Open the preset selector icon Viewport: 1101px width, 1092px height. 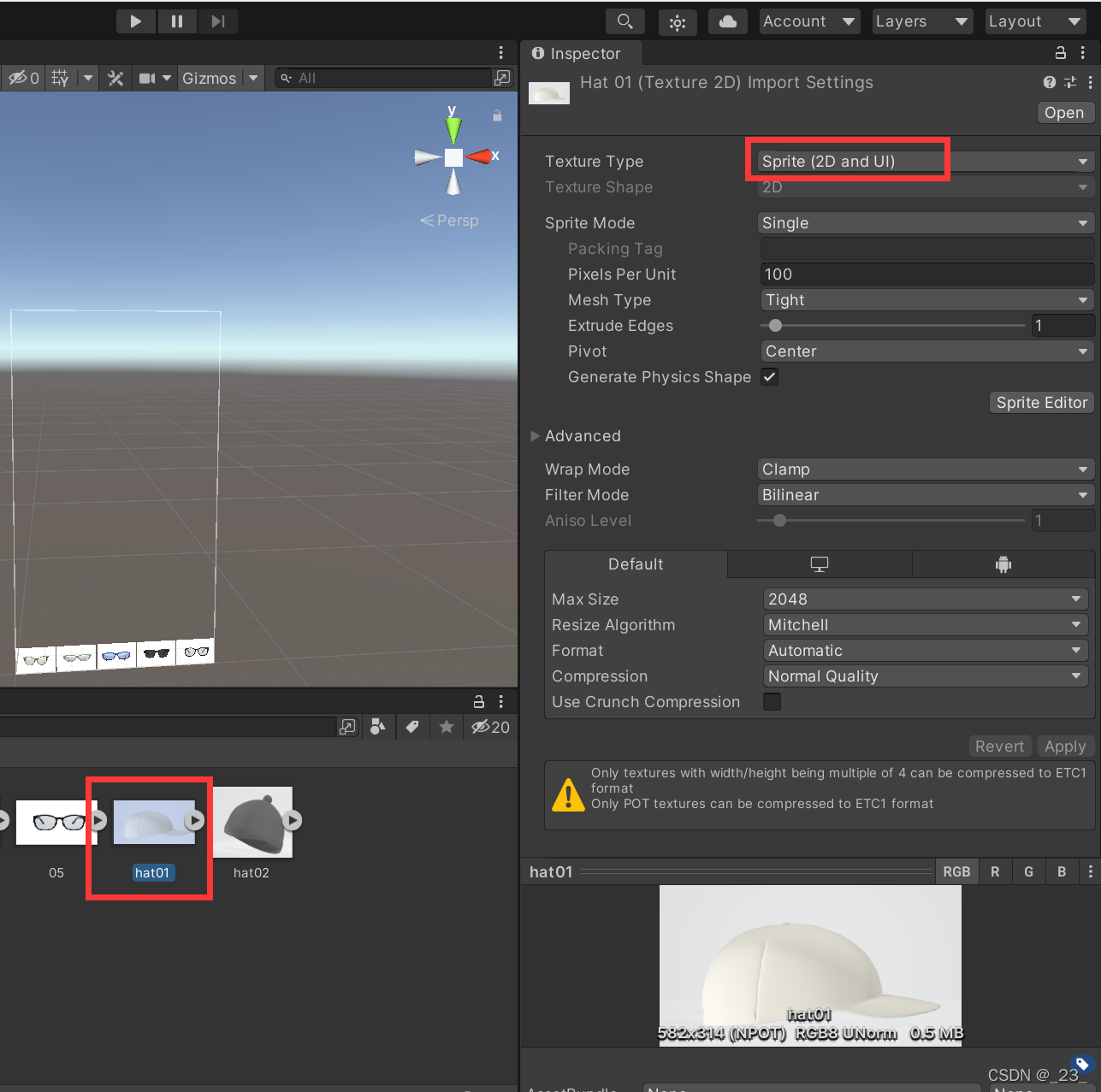[x=1070, y=82]
